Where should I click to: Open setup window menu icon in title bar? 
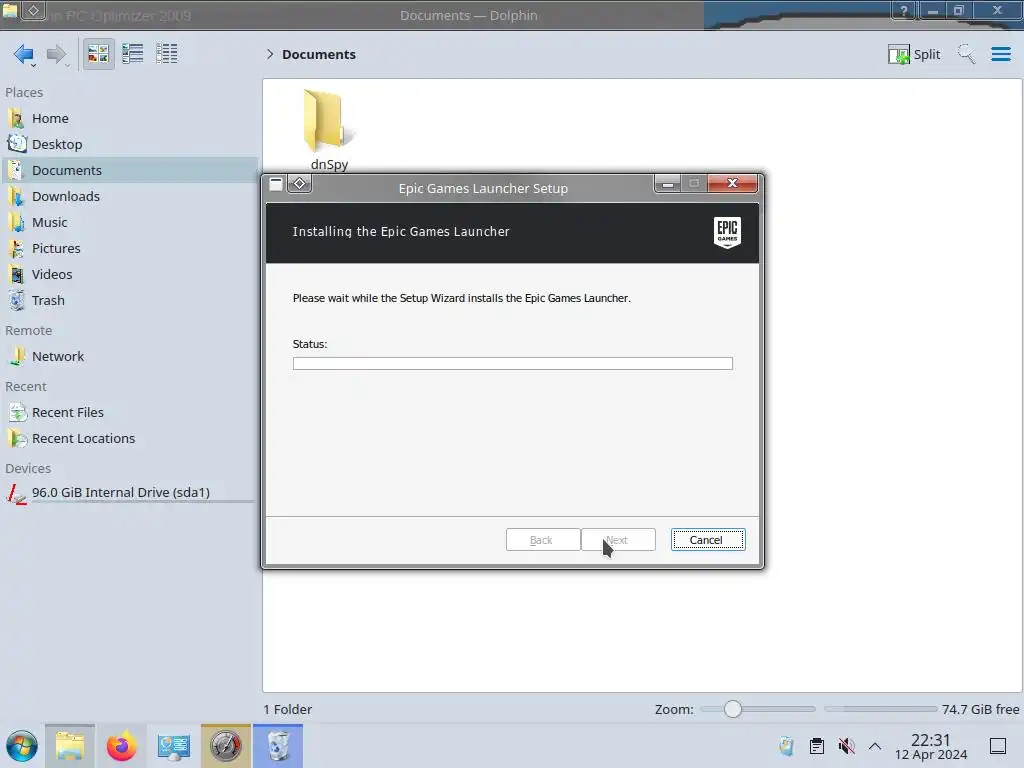pyautogui.click(x=276, y=184)
